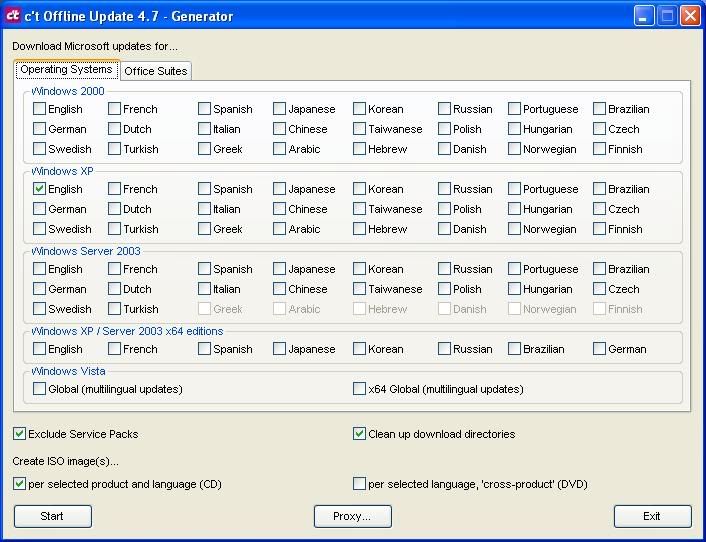The image size is (706, 542).
Task: Tick French in Windows Server 2003
Action: click(x=114, y=269)
